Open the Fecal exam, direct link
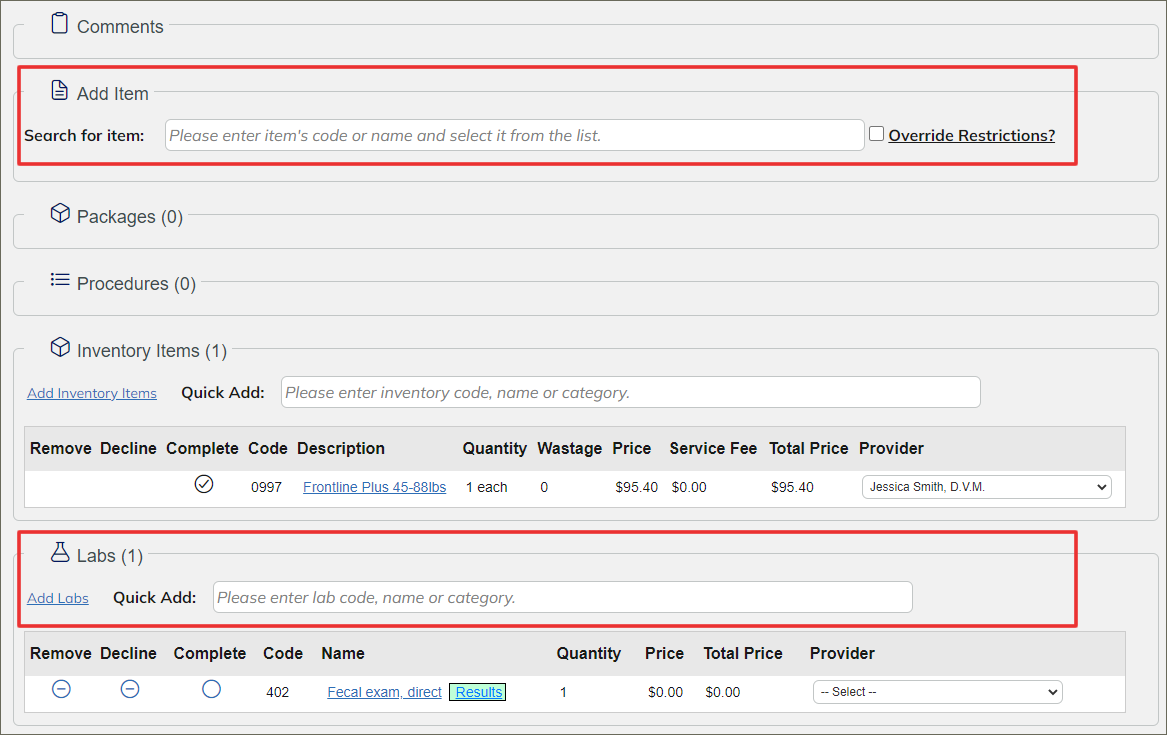 (385, 692)
